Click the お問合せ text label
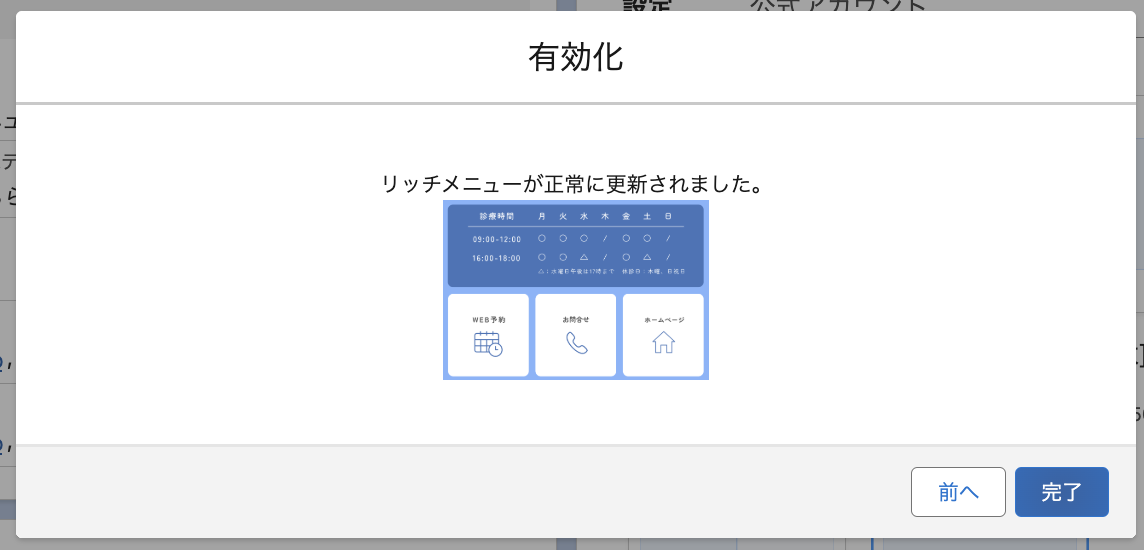 (x=576, y=319)
